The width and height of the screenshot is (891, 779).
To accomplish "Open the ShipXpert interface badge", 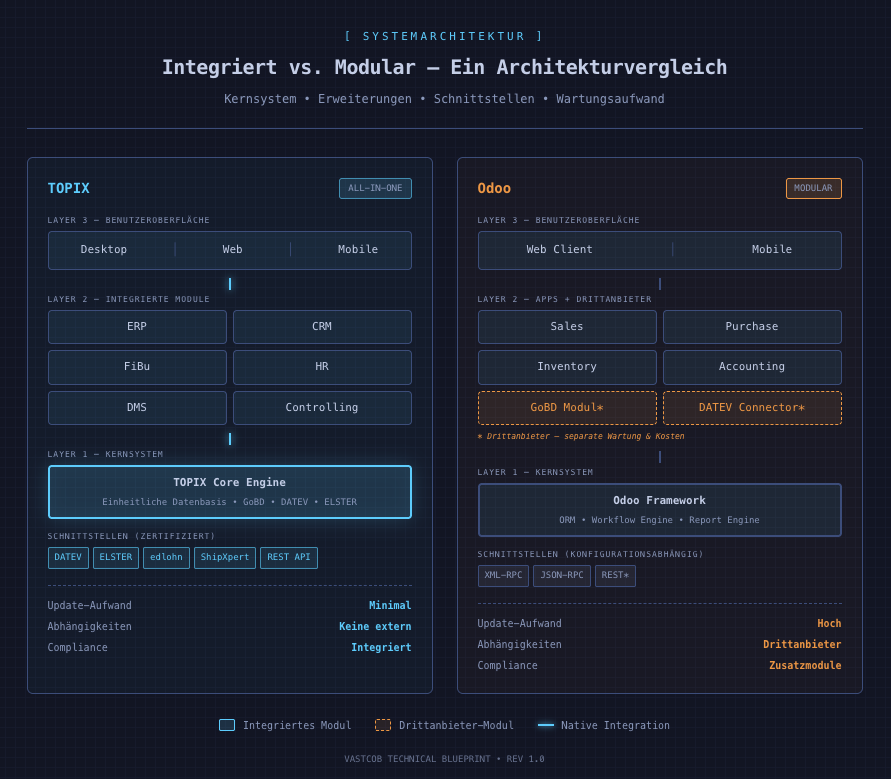I will click(x=224, y=557).
